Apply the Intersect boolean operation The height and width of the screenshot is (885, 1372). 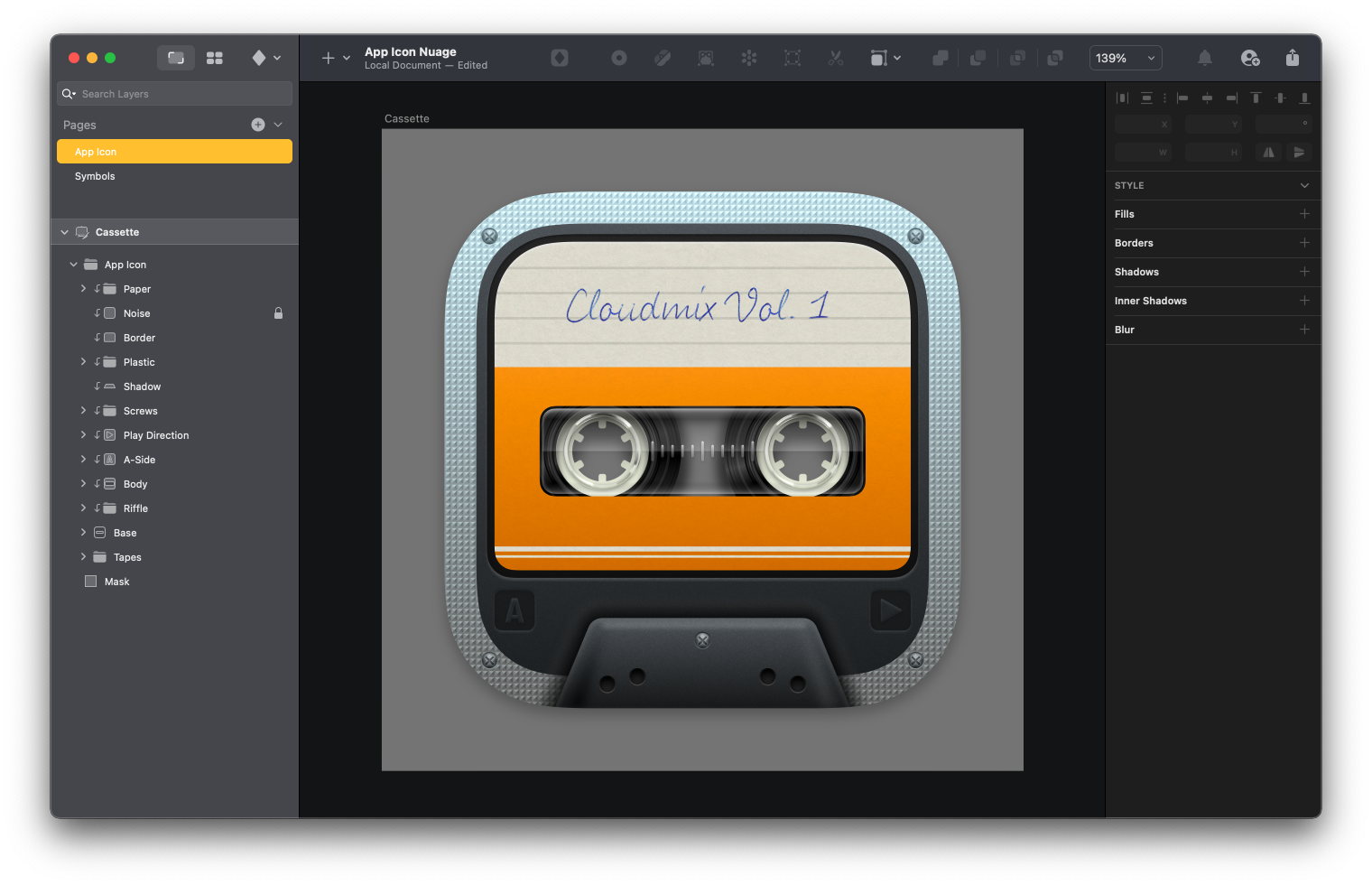coord(1016,57)
